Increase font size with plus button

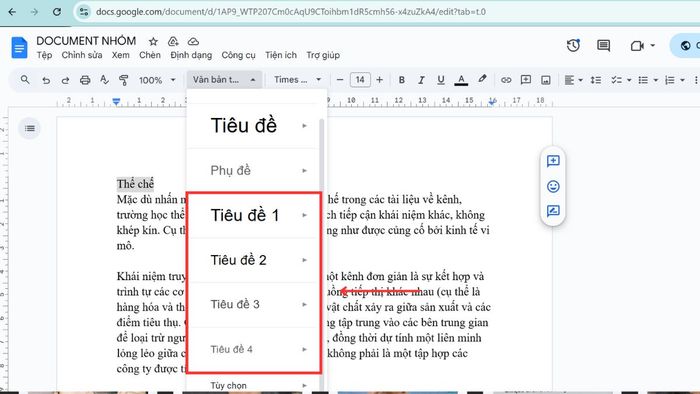[x=379, y=80]
